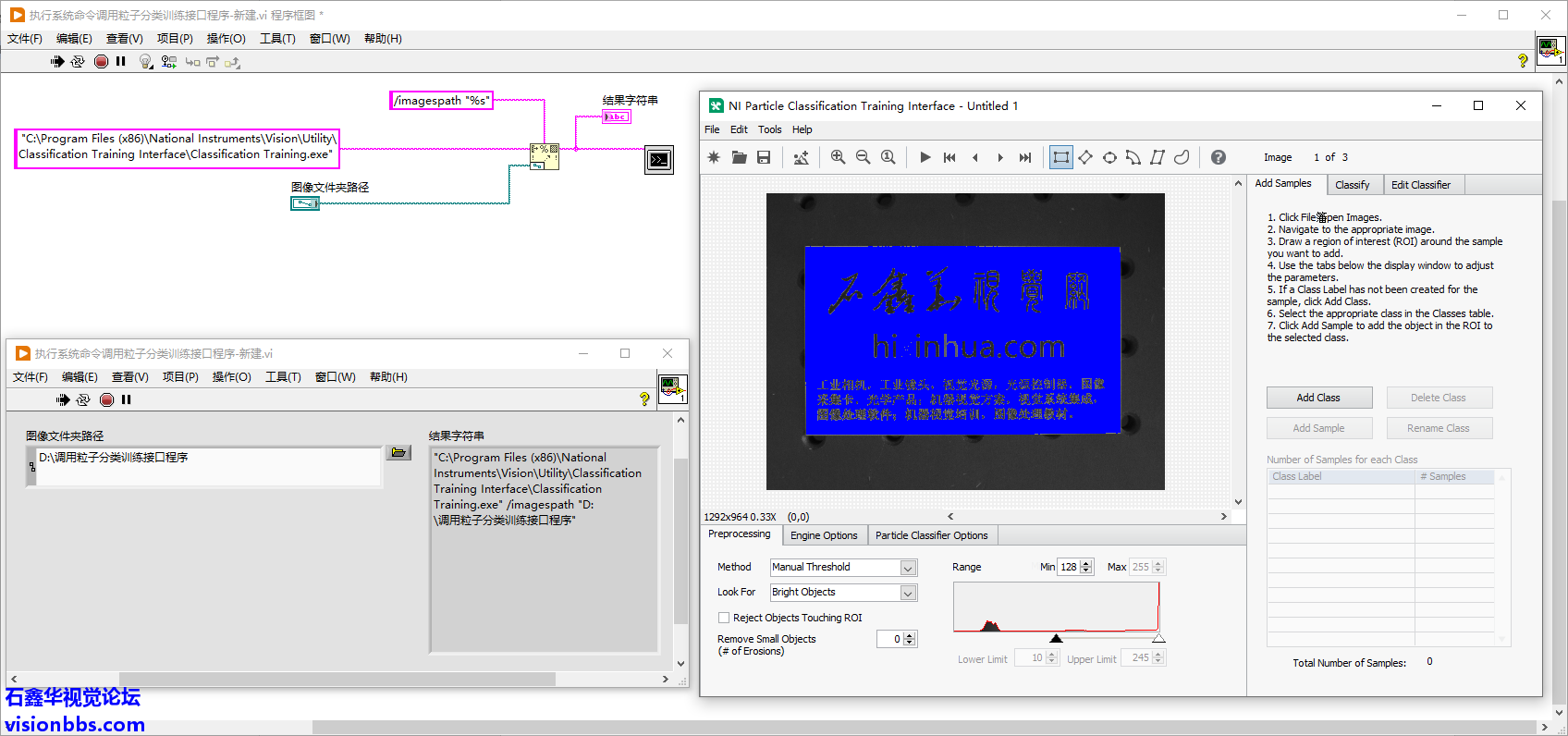
Task: Increment the Range Min value
Action: point(1087,563)
